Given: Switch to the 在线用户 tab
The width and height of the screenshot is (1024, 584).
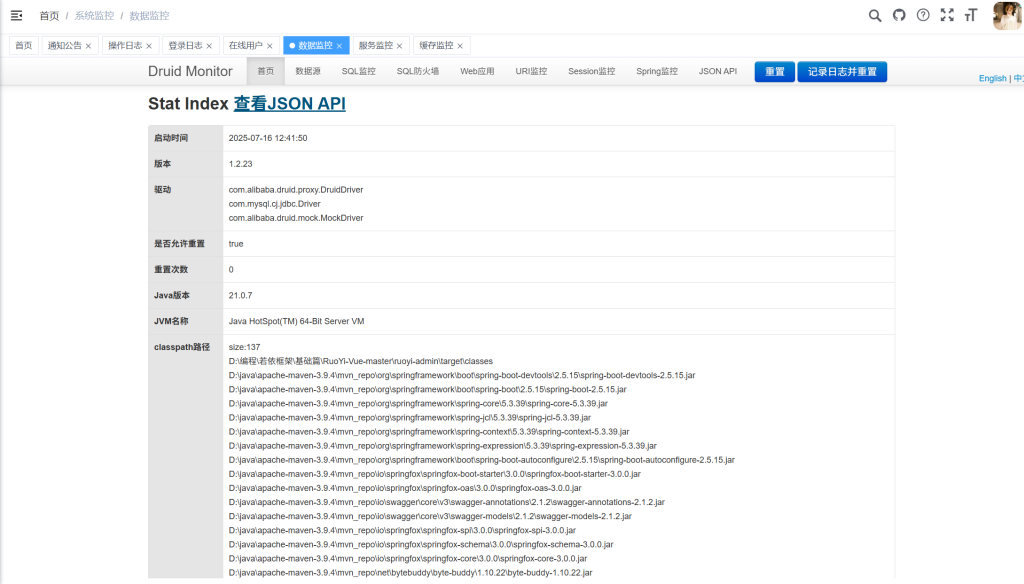Looking at the screenshot, I should tap(245, 46).
